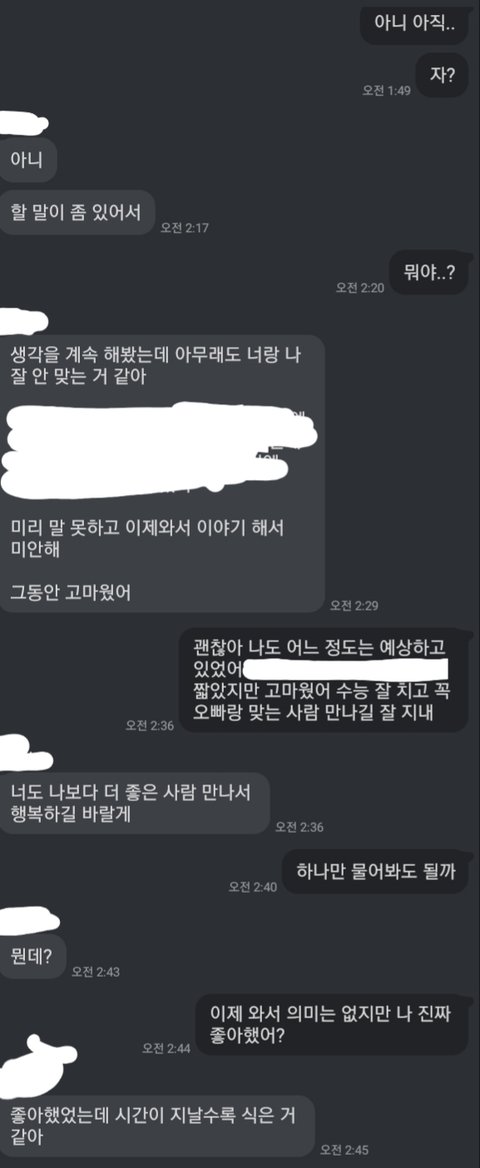Click the 오전 2:29 timestamp

pyautogui.click(x=354, y=606)
